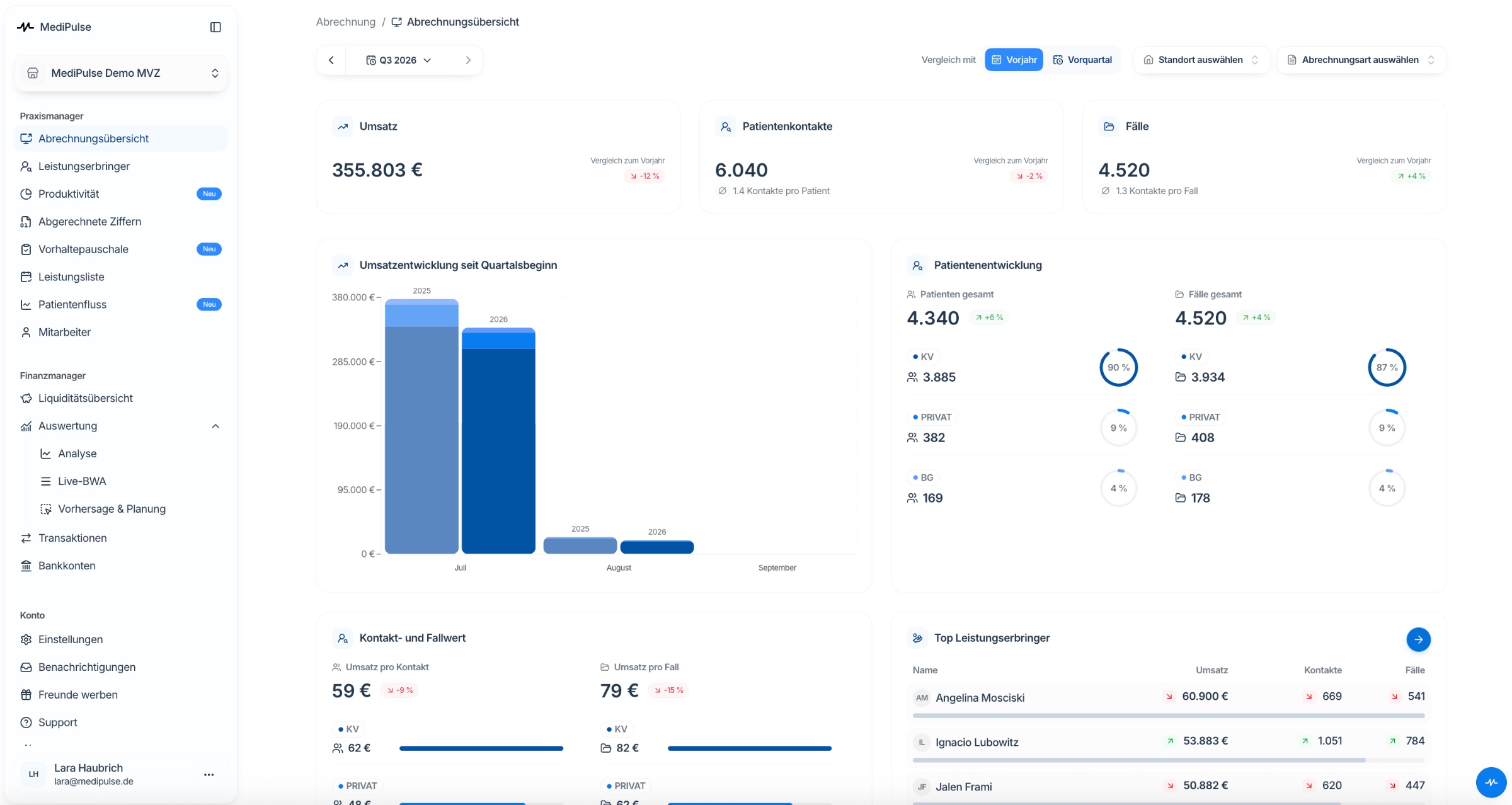1512x805 pixels.
Task: Click the Fälle folder icon on the card
Action: (x=1109, y=127)
